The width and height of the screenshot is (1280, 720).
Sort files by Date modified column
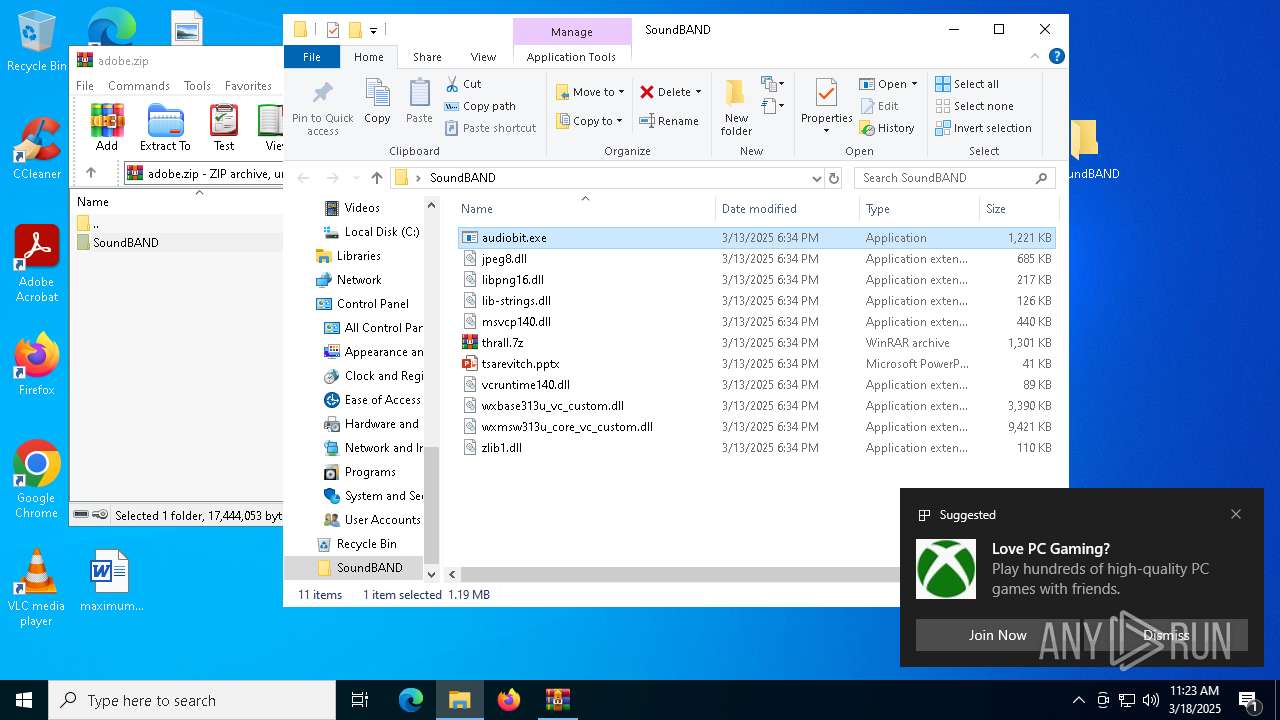pyautogui.click(x=787, y=209)
